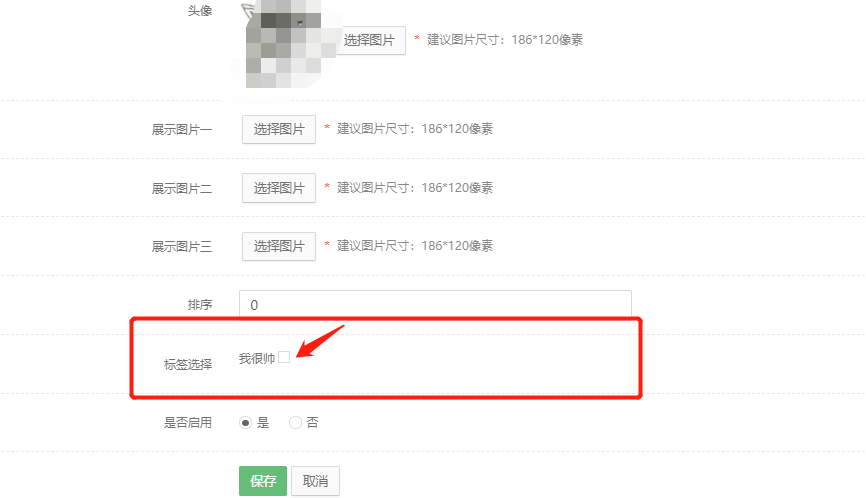Click 选择图片 button for 展示图片三
The width and height of the screenshot is (866, 498).
279,246
